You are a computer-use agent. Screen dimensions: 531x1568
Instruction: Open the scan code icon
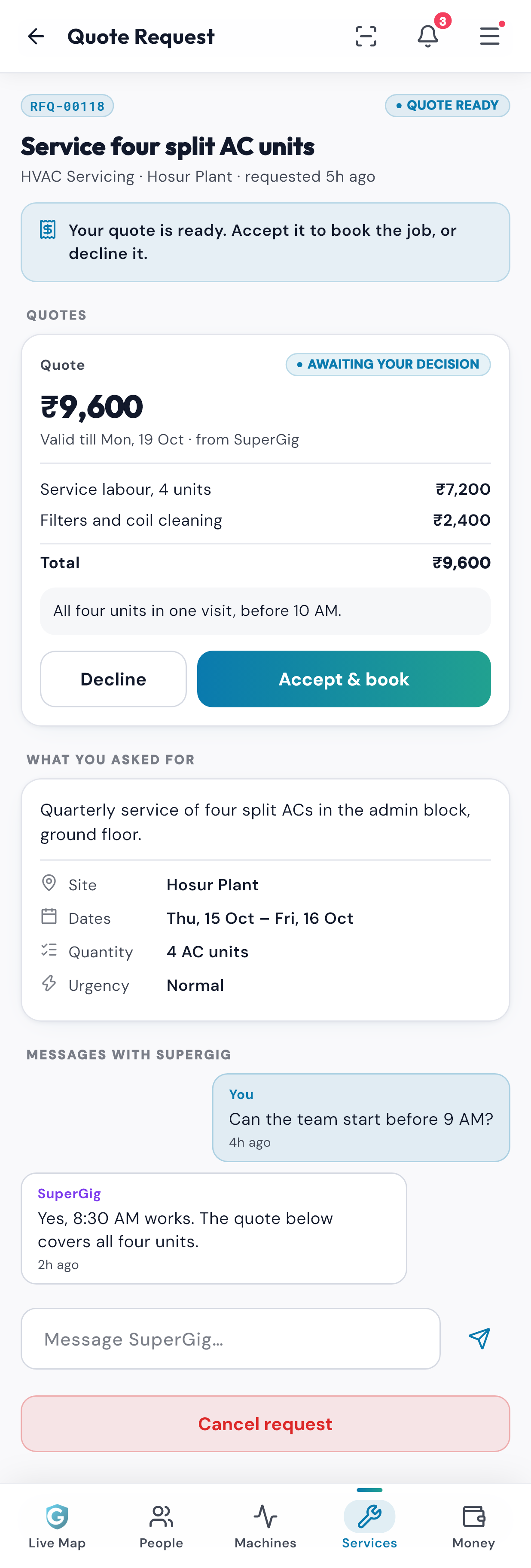click(x=365, y=37)
